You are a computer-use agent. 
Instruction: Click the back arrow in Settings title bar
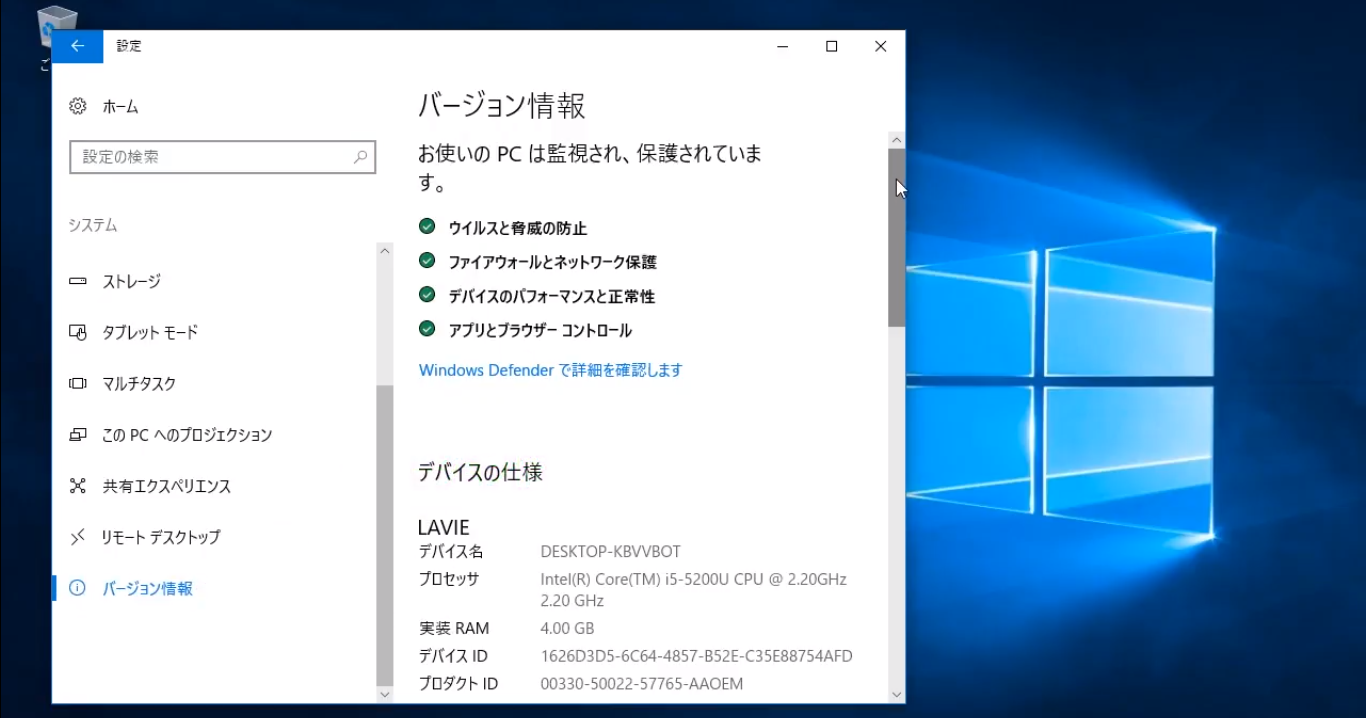(x=77, y=46)
